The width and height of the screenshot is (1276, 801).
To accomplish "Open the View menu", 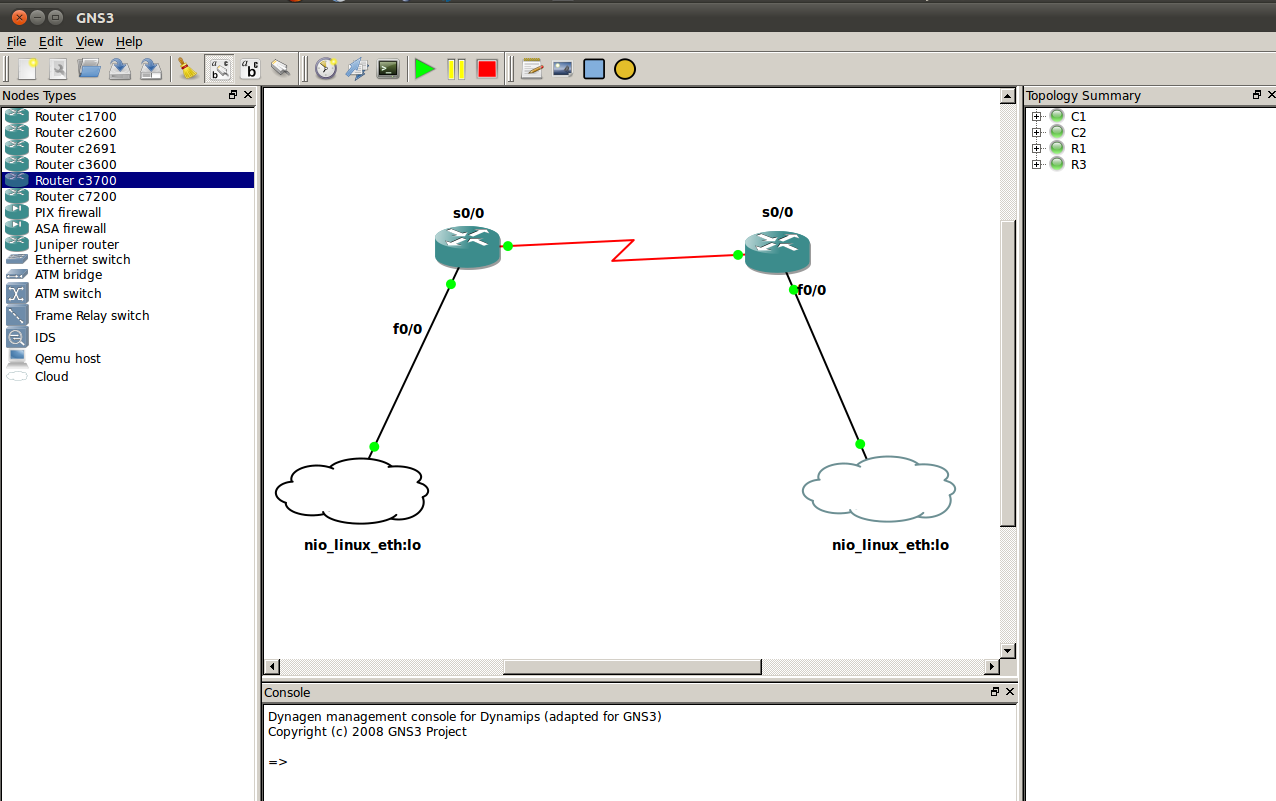I will click(x=90, y=42).
